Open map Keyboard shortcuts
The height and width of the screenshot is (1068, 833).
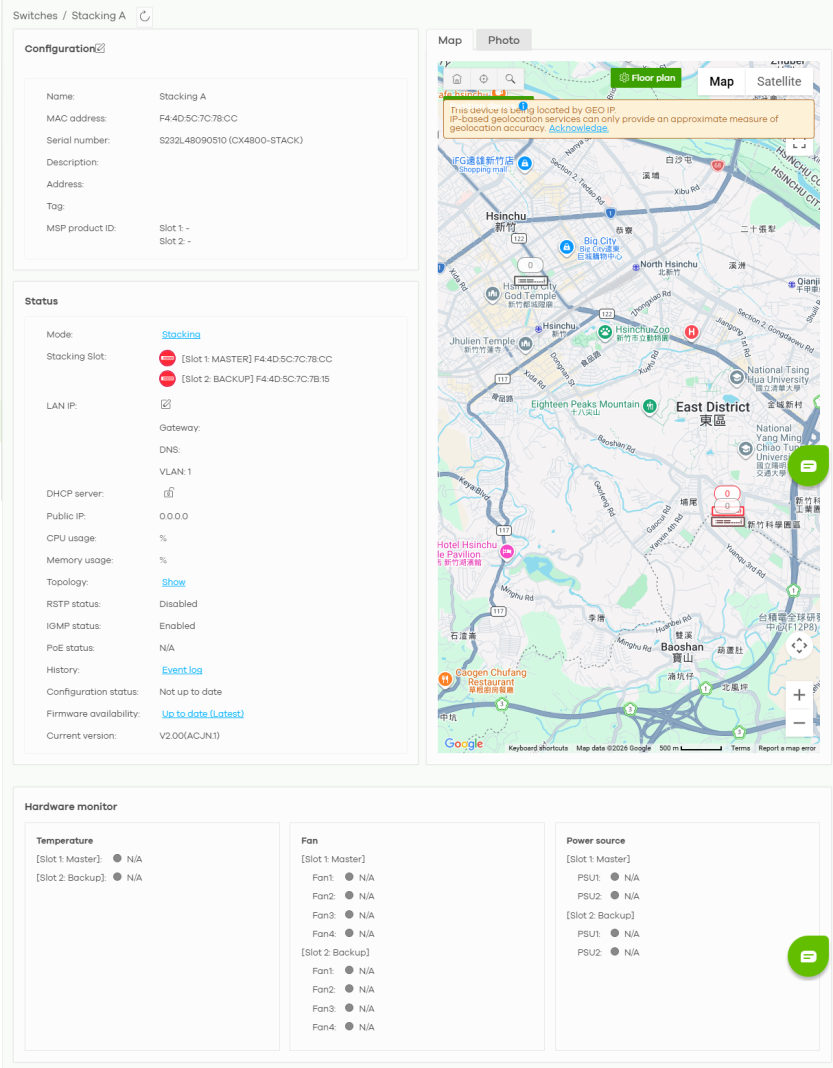tap(538, 748)
